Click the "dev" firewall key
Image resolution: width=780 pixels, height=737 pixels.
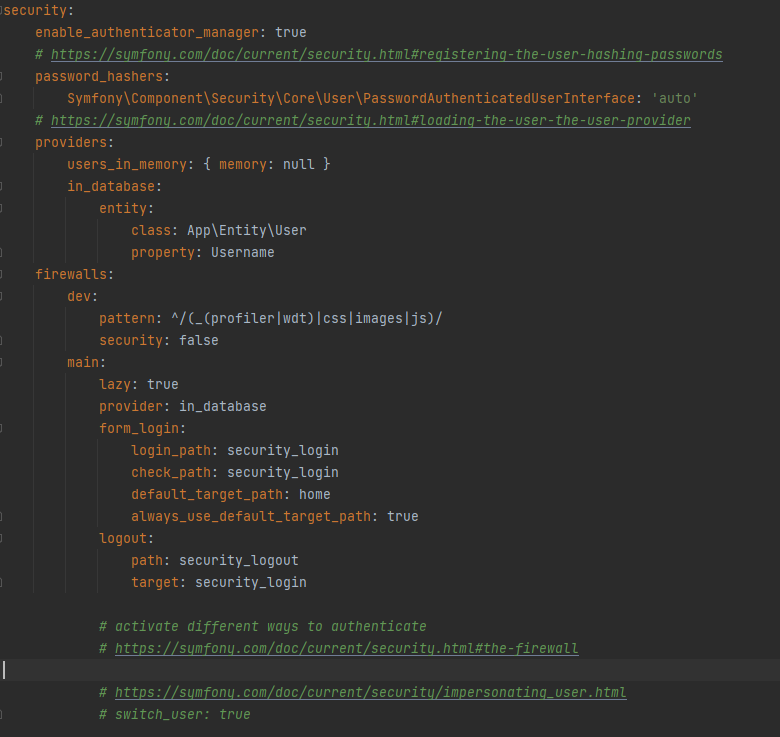pos(79,296)
